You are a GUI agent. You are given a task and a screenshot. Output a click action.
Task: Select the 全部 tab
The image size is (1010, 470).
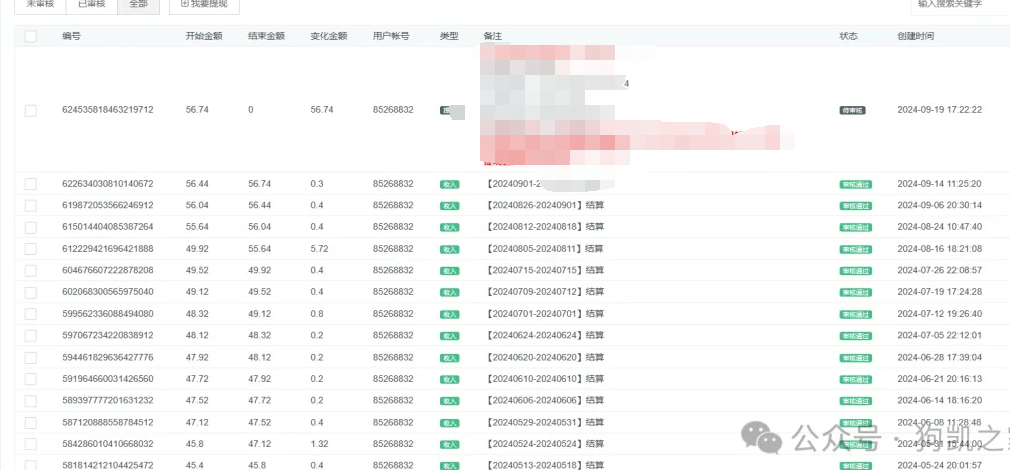click(138, 5)
